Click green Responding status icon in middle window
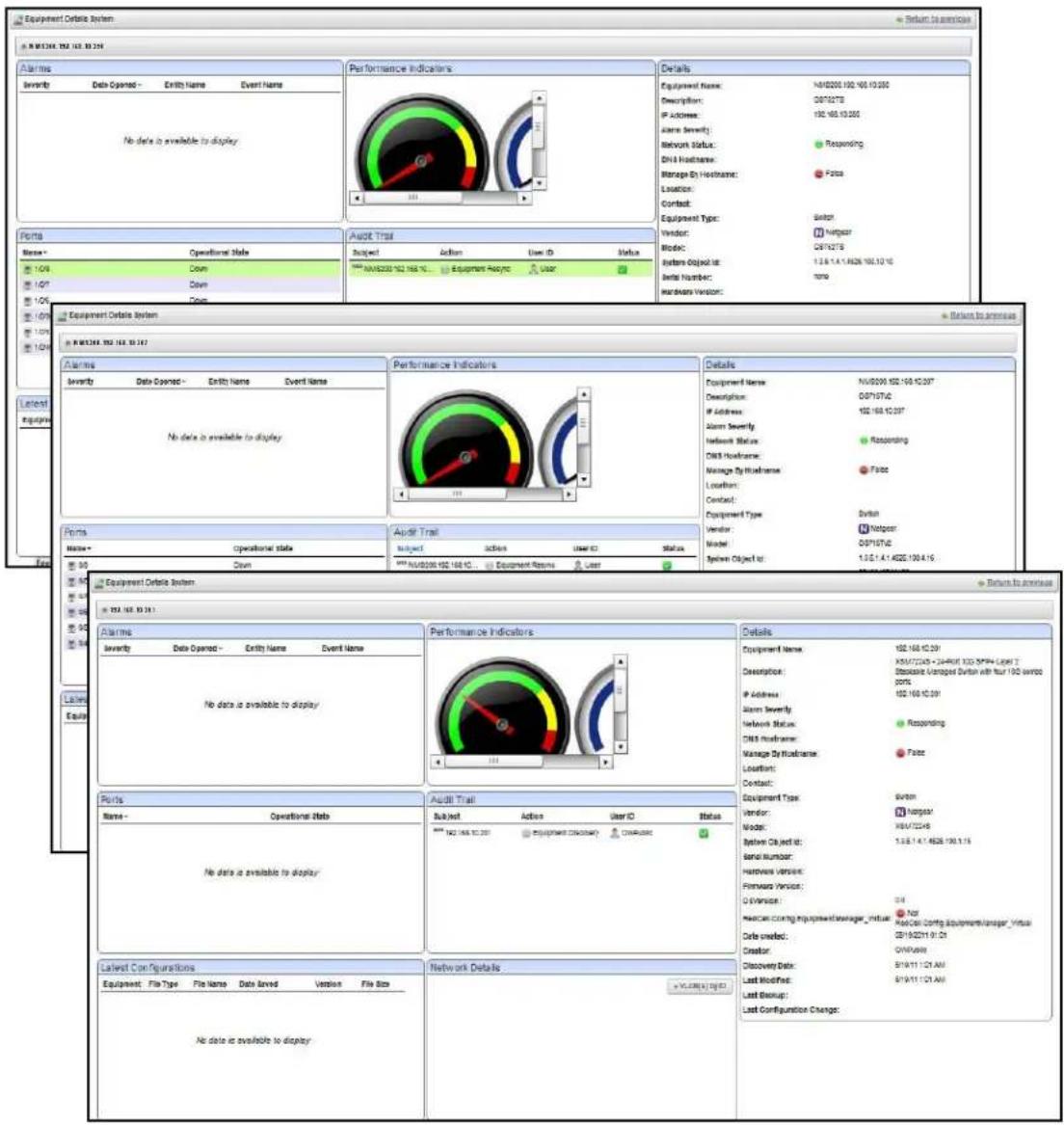 (x=864, y=441)
